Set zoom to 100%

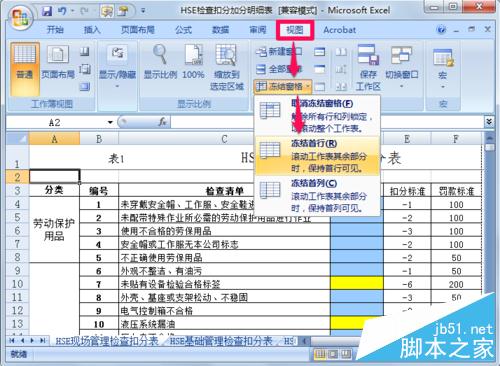(193, 63)
